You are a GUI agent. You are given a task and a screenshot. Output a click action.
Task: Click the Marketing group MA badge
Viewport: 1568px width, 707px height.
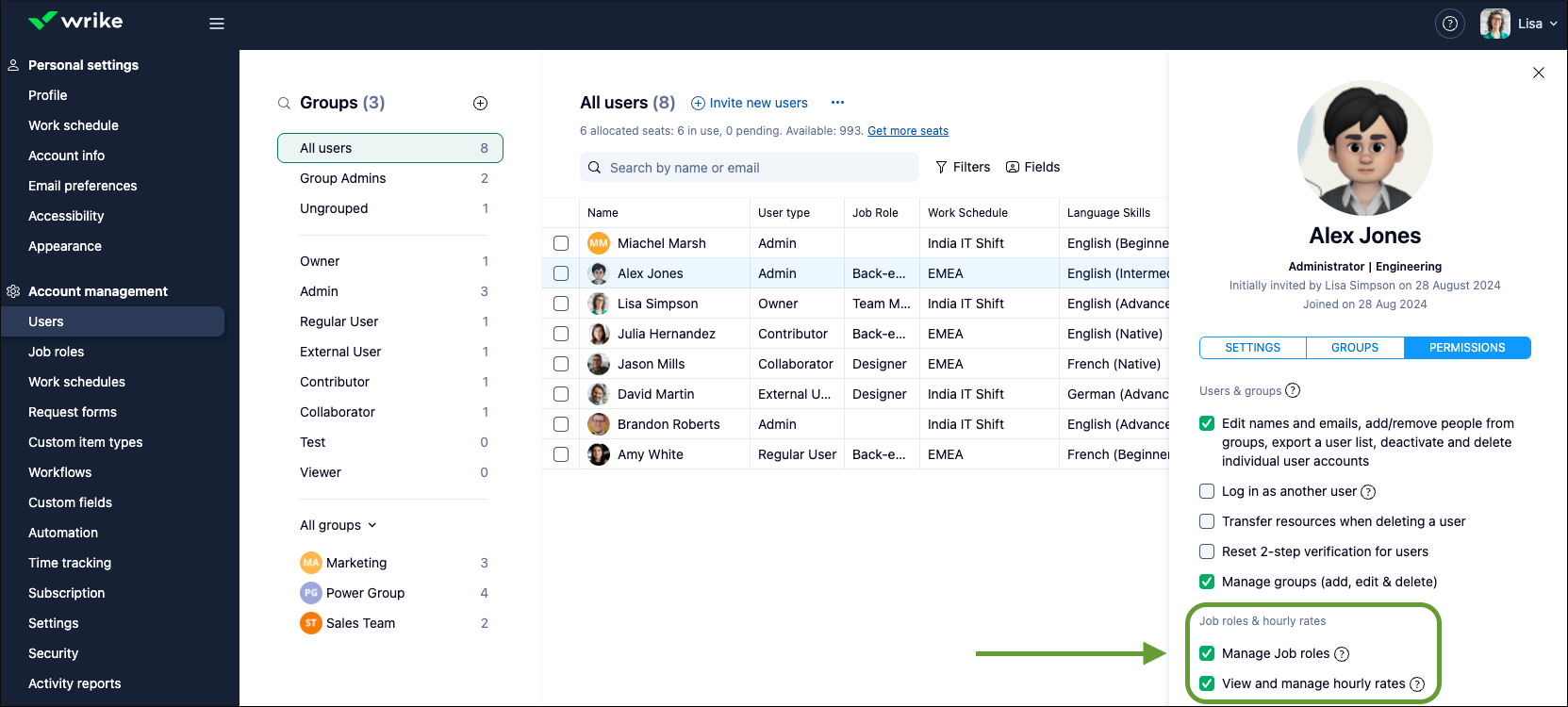311,563
